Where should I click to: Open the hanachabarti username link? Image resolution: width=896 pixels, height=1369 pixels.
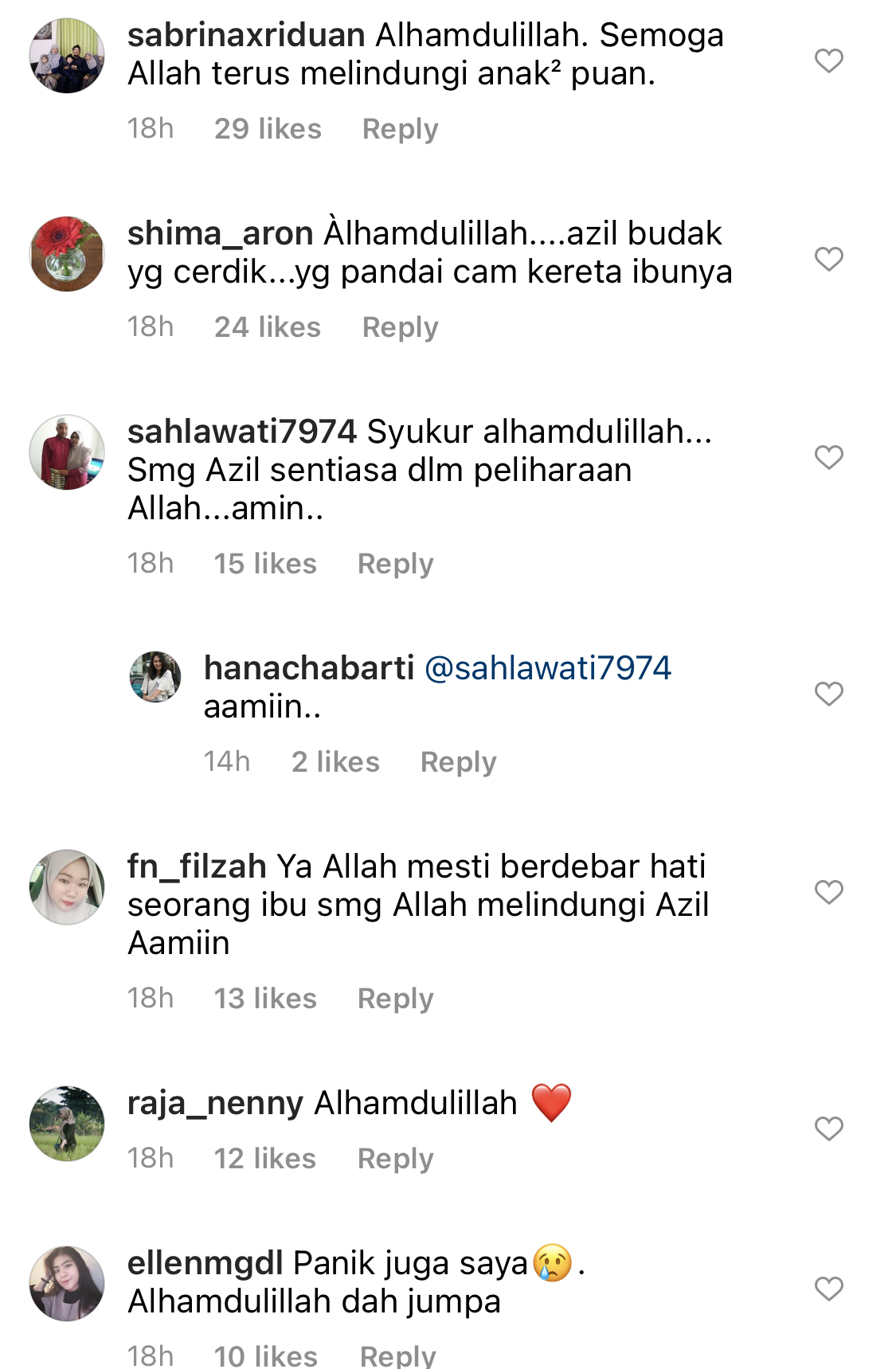(x=309, y=668)
